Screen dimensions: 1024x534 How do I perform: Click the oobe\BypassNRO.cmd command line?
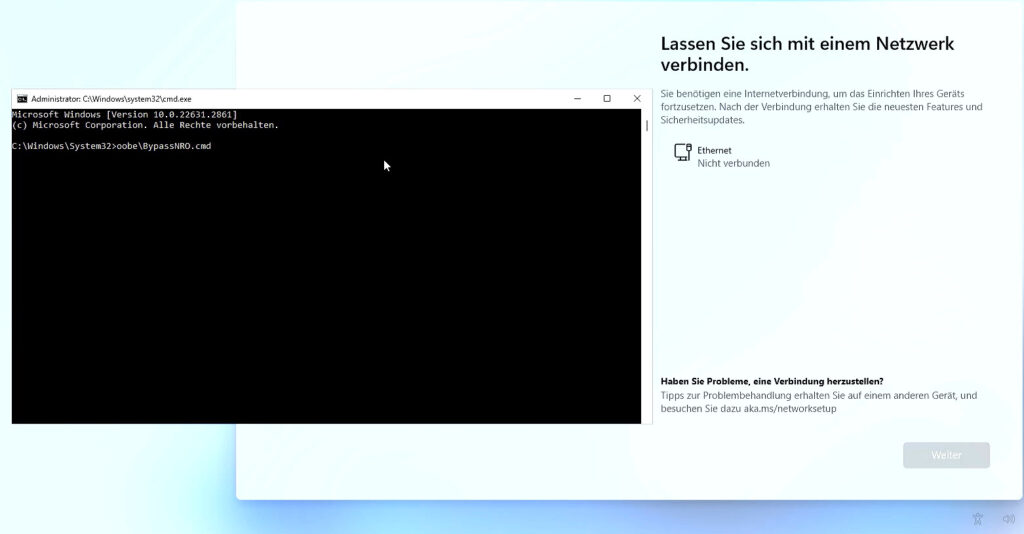point(112,146)
